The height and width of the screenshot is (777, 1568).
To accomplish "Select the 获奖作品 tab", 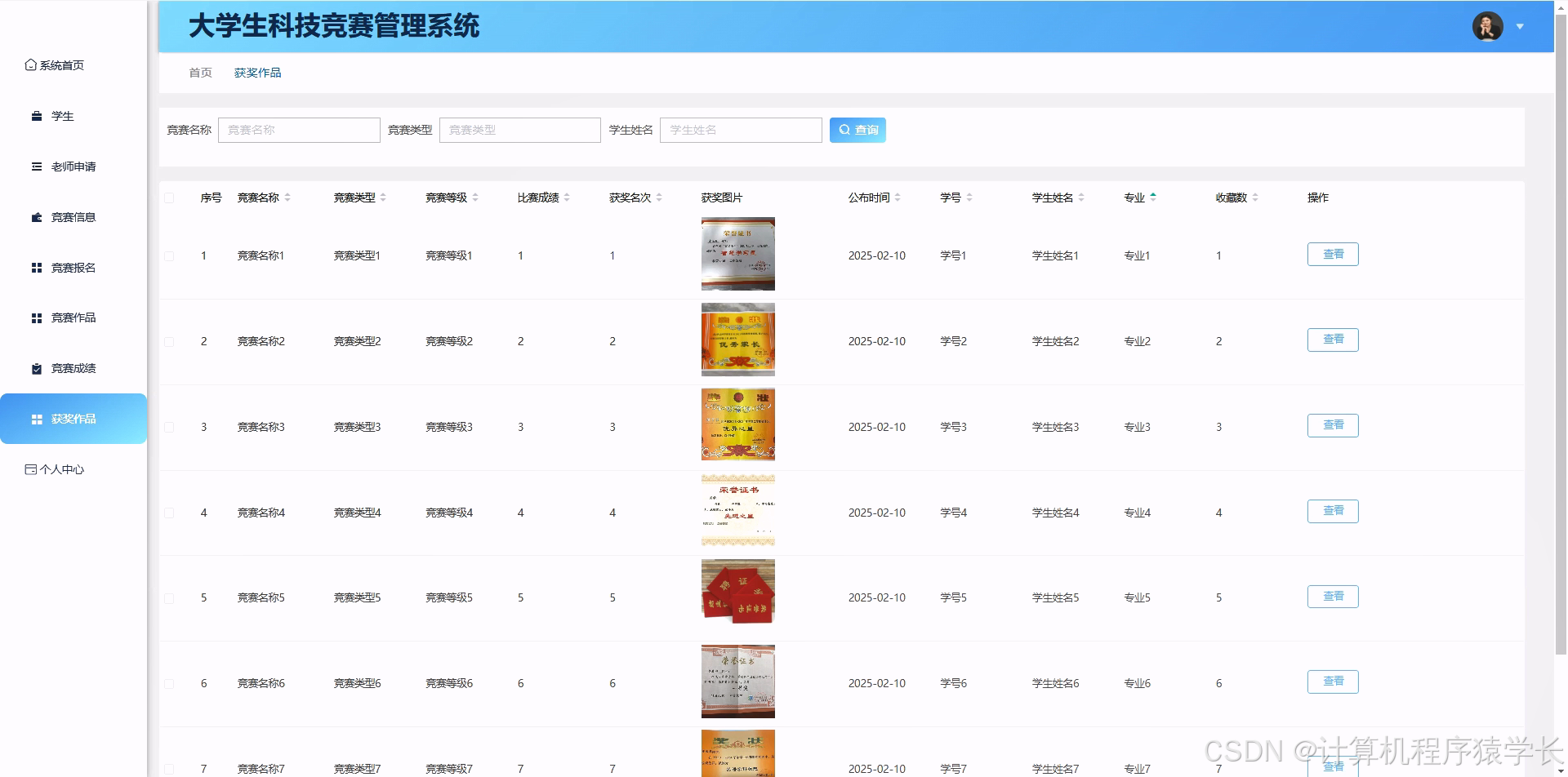I will click(x=257, y=73).
